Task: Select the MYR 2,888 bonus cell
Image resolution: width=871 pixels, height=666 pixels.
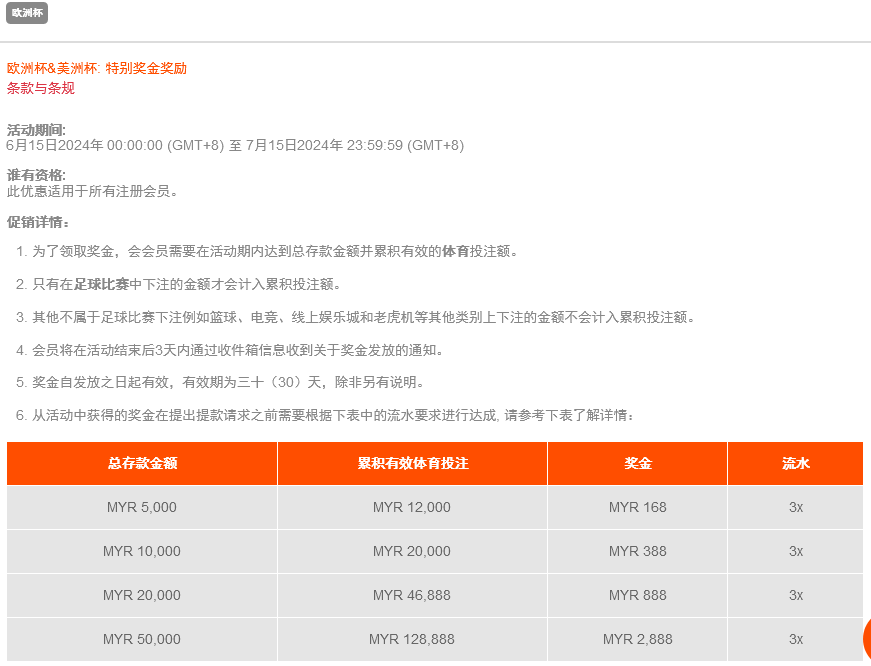Action: pos(637,639)
